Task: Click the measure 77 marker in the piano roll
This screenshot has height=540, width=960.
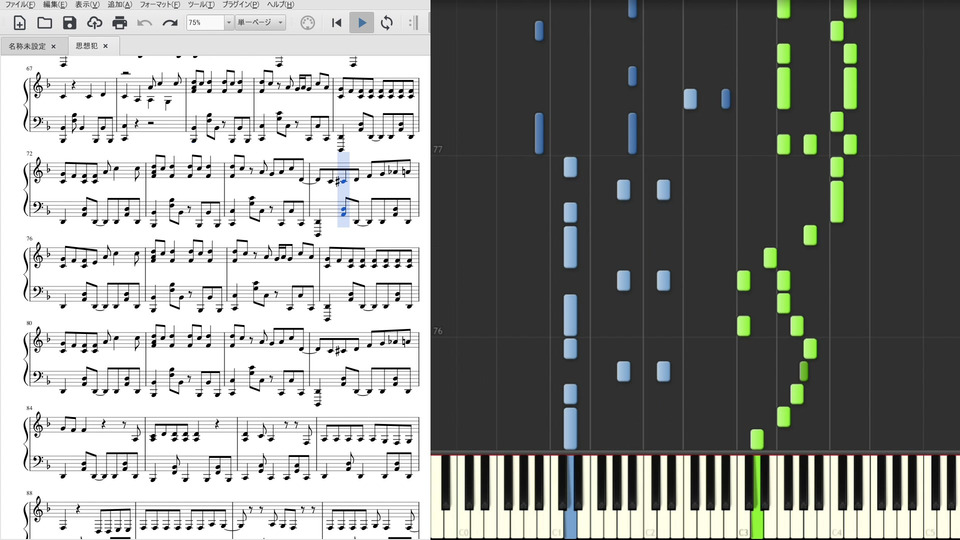Action: click(x=437, y=149)
